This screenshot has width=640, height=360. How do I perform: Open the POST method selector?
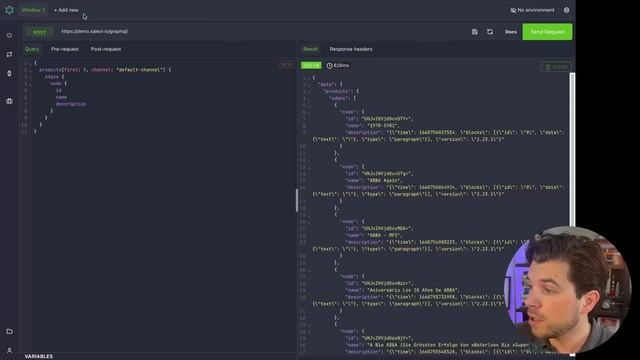click(40, 32)
